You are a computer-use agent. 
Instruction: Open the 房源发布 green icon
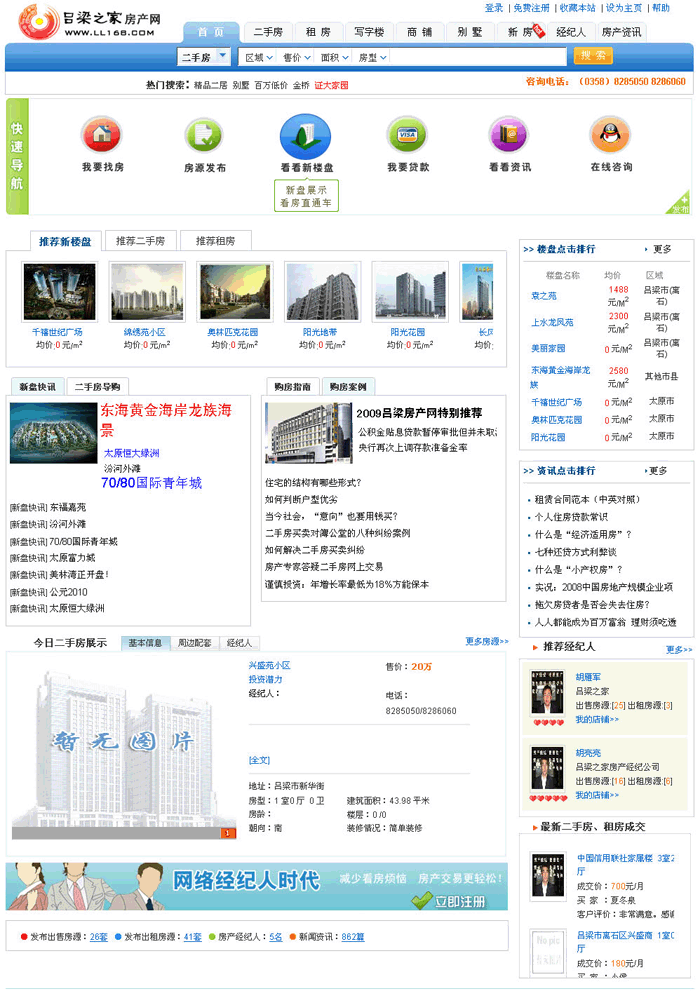click(x=204, y=135)
